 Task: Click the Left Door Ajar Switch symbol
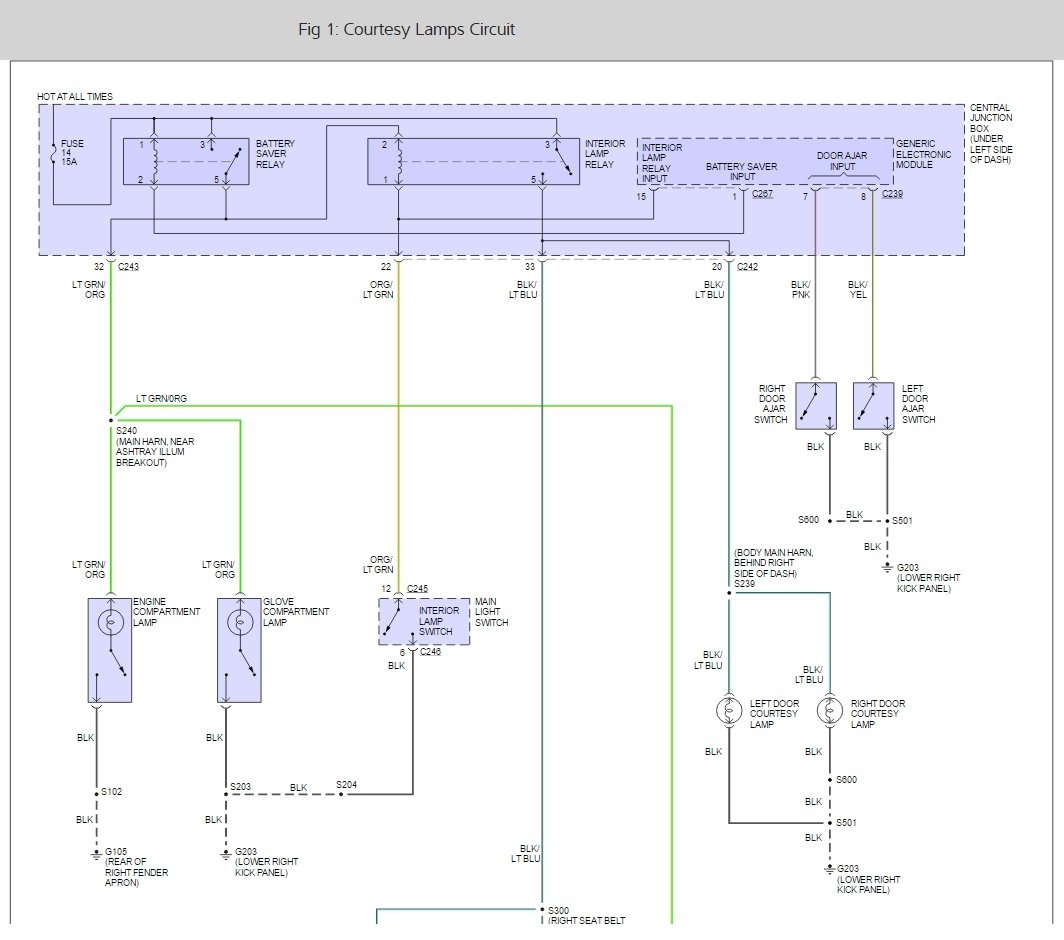[873, 405]
